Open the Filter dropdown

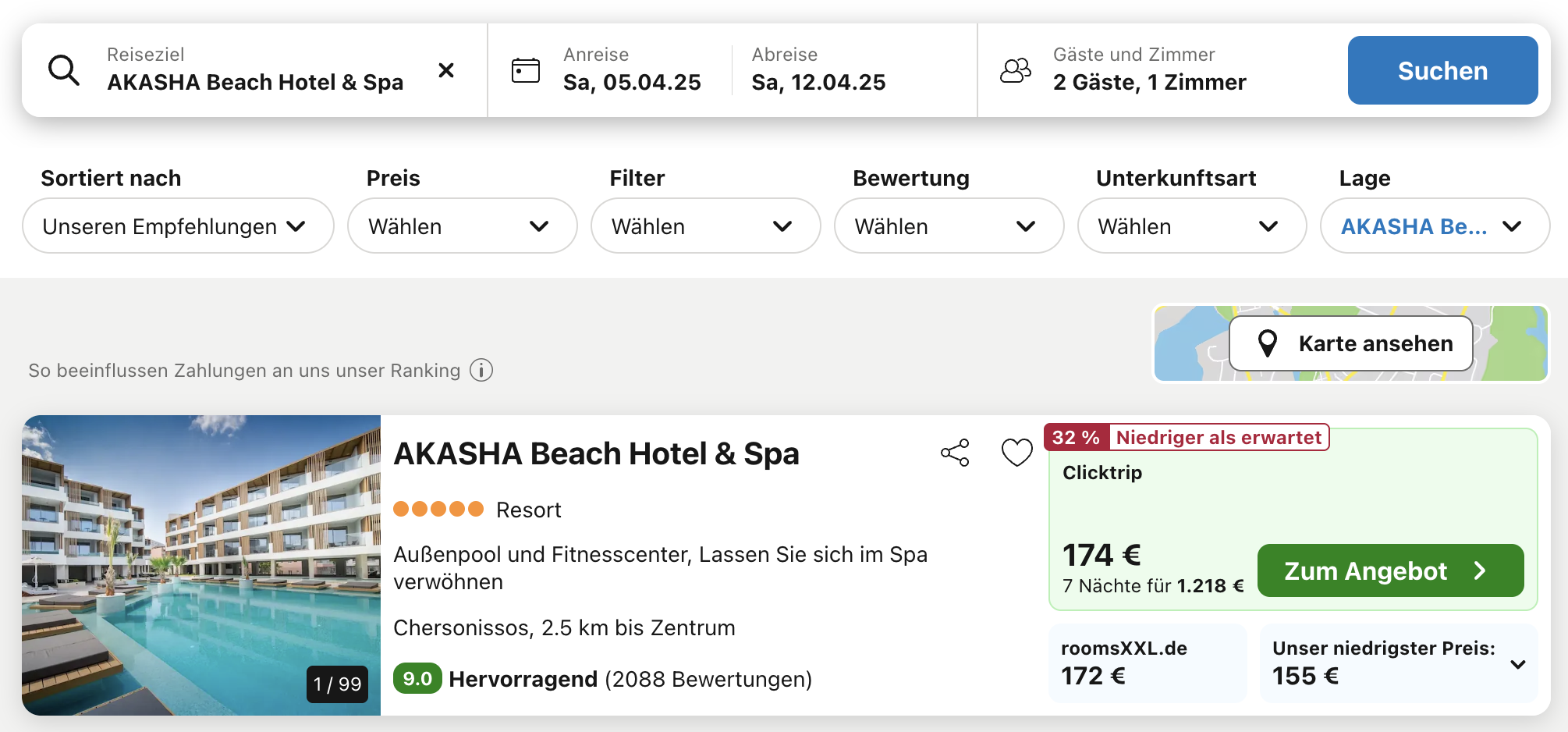click(x=705, y=226)
